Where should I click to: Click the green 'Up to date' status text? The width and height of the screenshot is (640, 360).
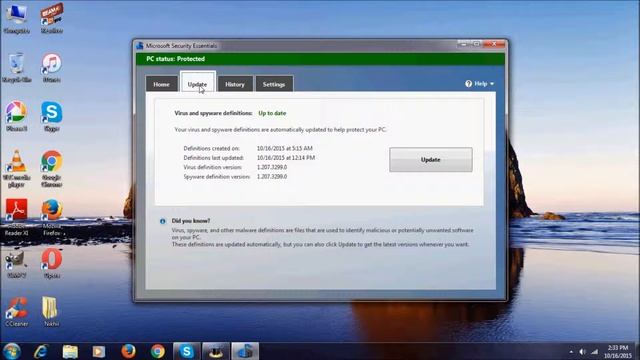click(272, 113)
